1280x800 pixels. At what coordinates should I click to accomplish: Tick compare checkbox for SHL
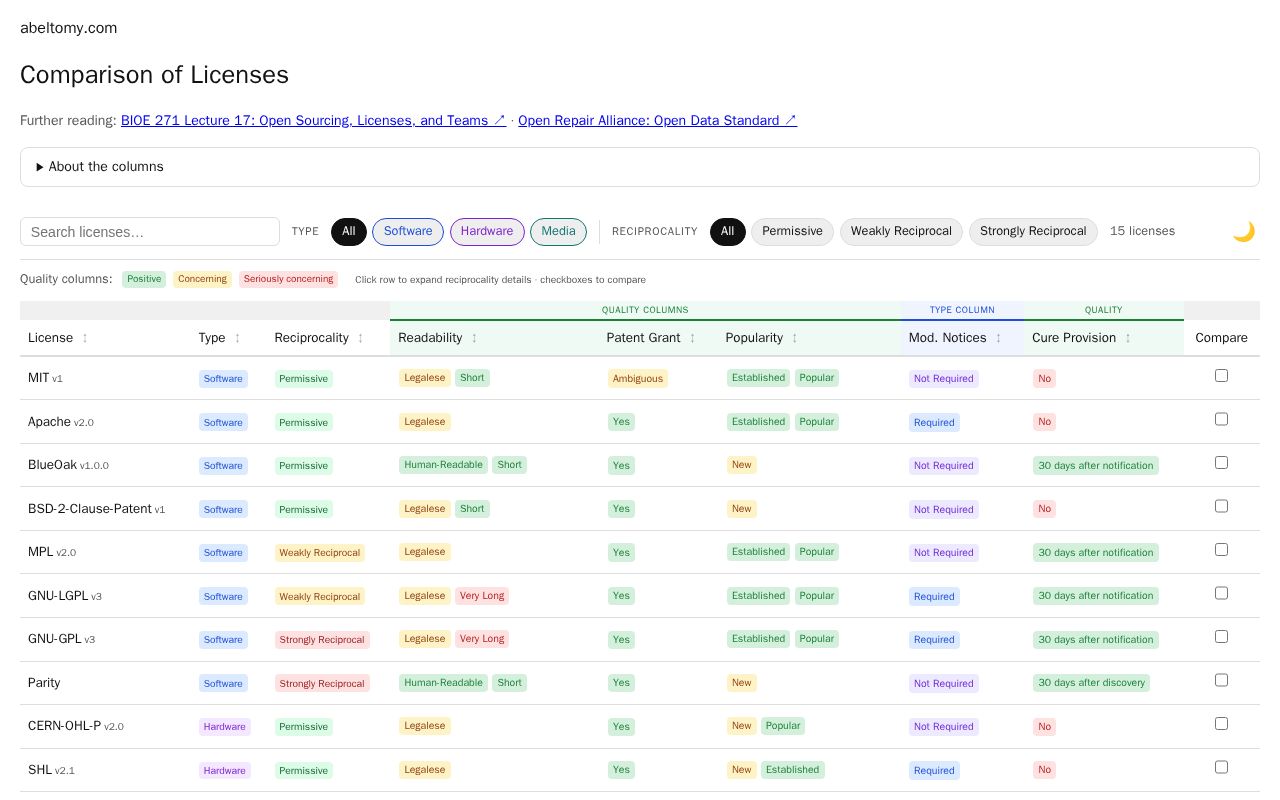tap(1221, 767)
